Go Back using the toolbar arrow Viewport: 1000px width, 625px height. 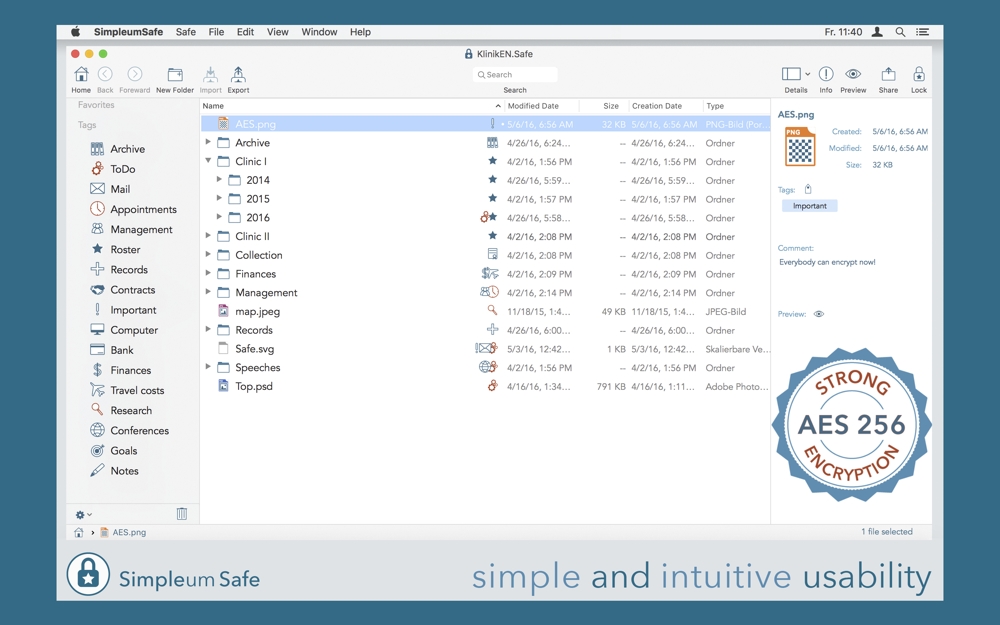pos(105,75)
